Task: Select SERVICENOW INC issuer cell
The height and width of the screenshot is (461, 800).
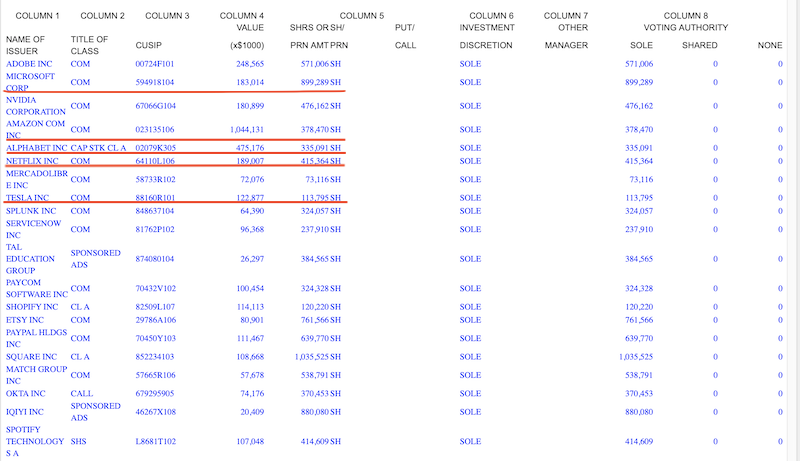Action: click(33, 229)
